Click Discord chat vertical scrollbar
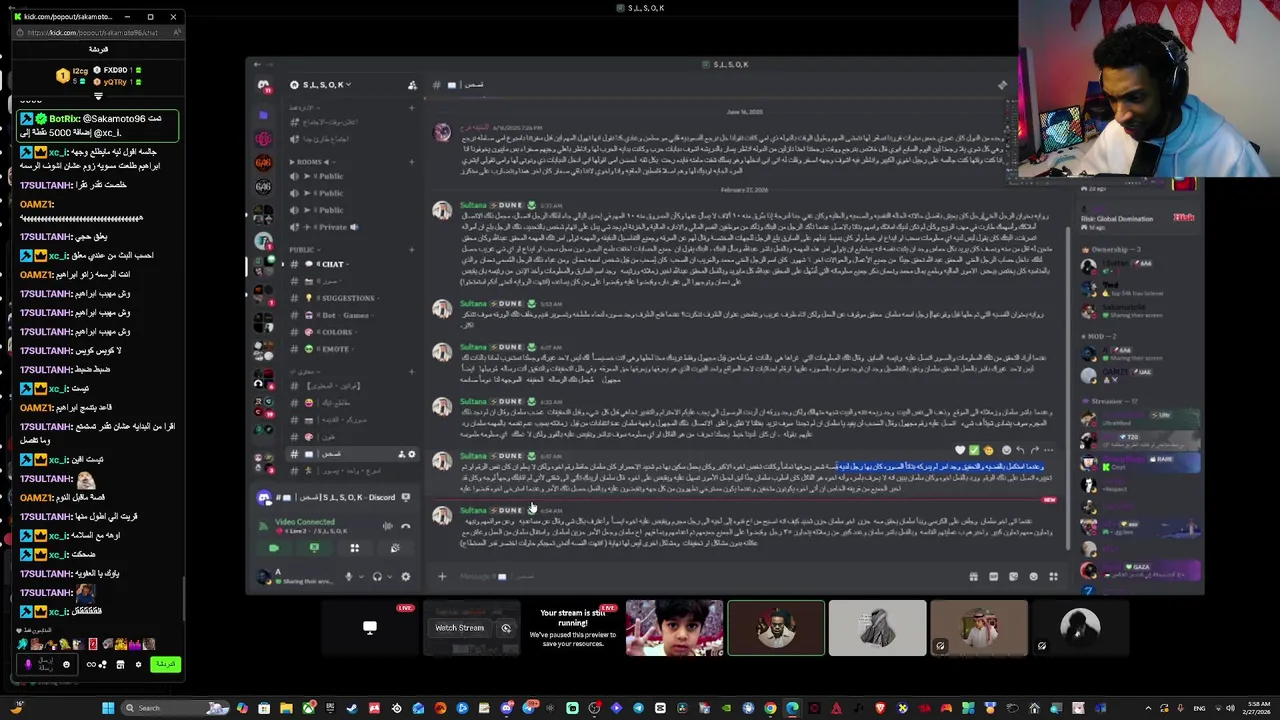The width and height of the screenshot is (1280, 720). coord(1068,390)
